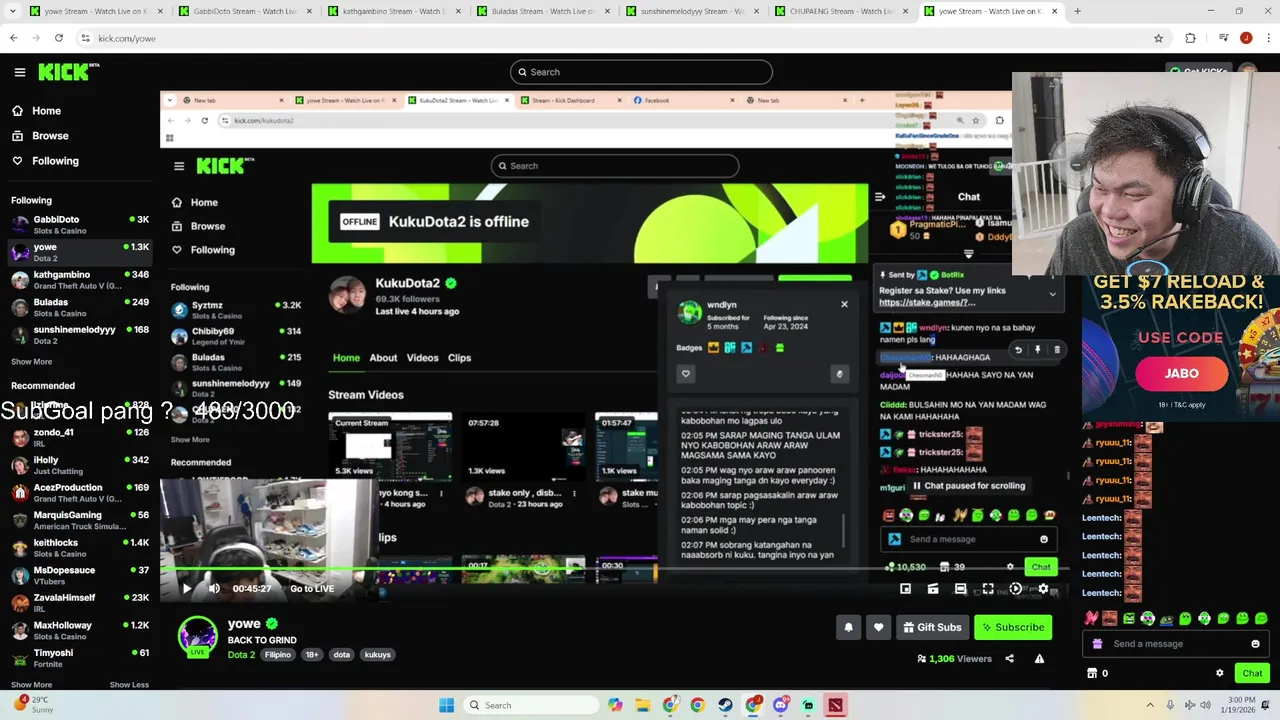Open zondo_41 recommended channel
1280x720 pixels.
click(78, 437)
